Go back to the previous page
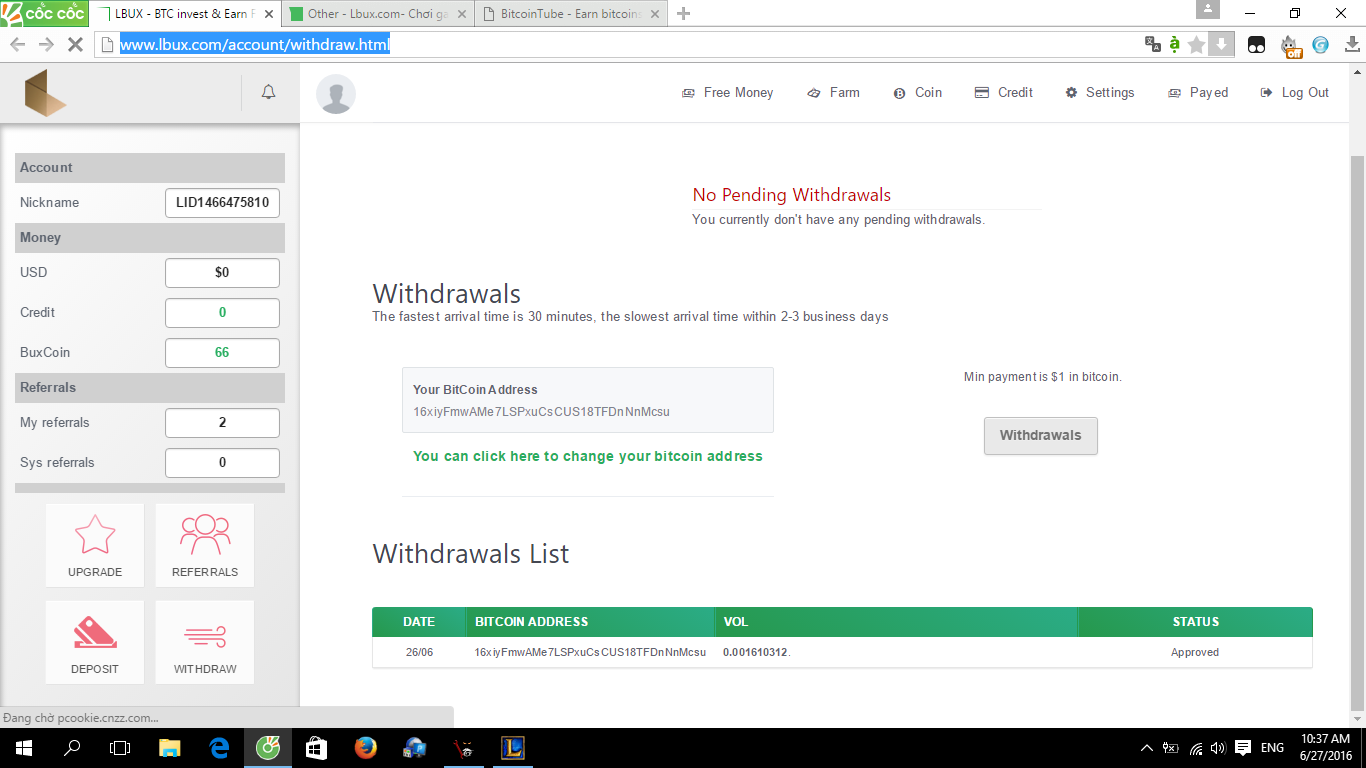 point(17,45)
